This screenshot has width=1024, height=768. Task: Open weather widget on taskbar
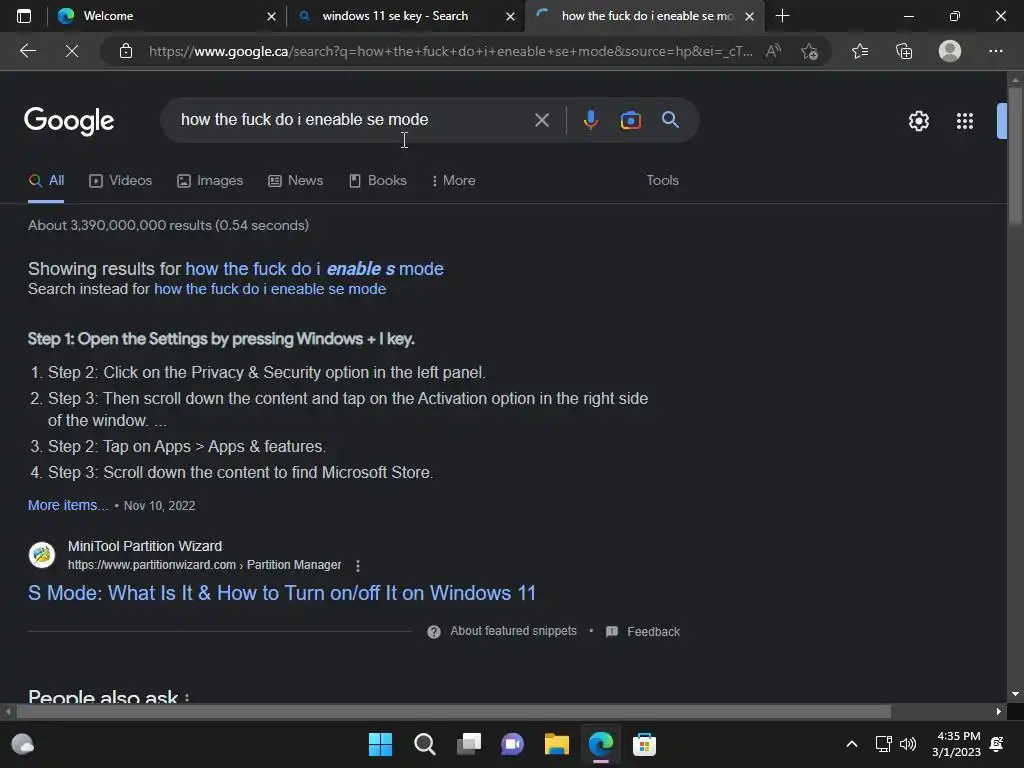click(x=23, y=744)
